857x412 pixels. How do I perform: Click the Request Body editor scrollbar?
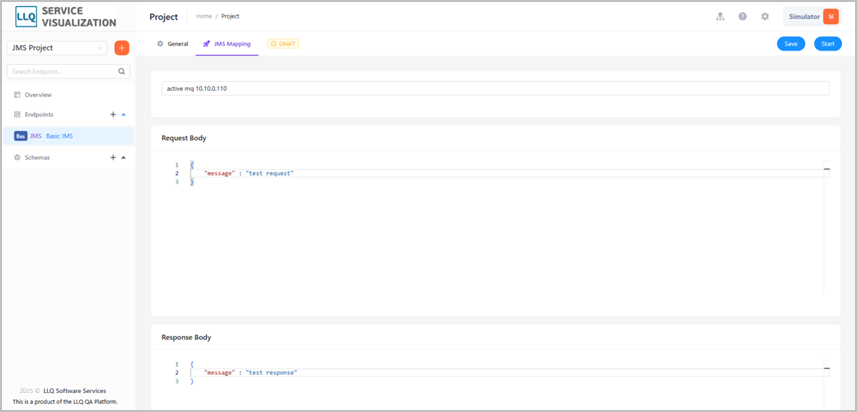pos(826,227)
